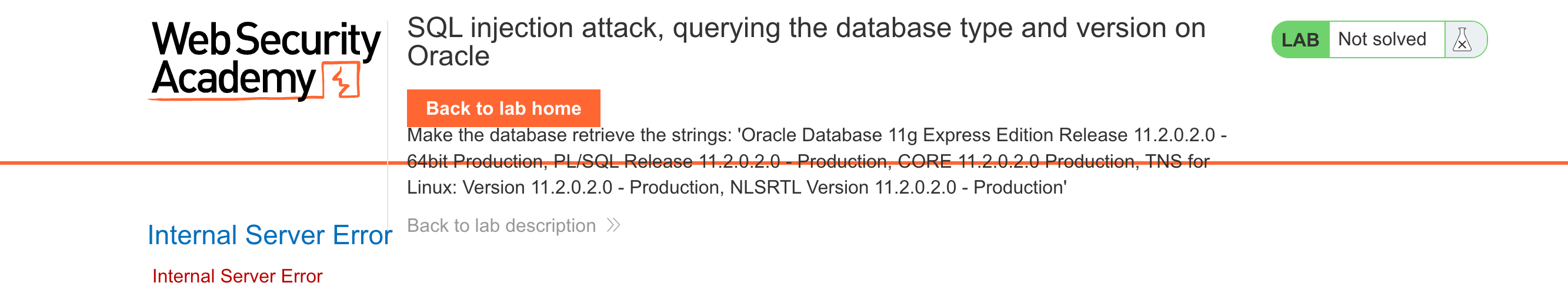Click the flask icon in lab status
This screenshot has width=1568, height=306.
click(x=1462, y=40)
